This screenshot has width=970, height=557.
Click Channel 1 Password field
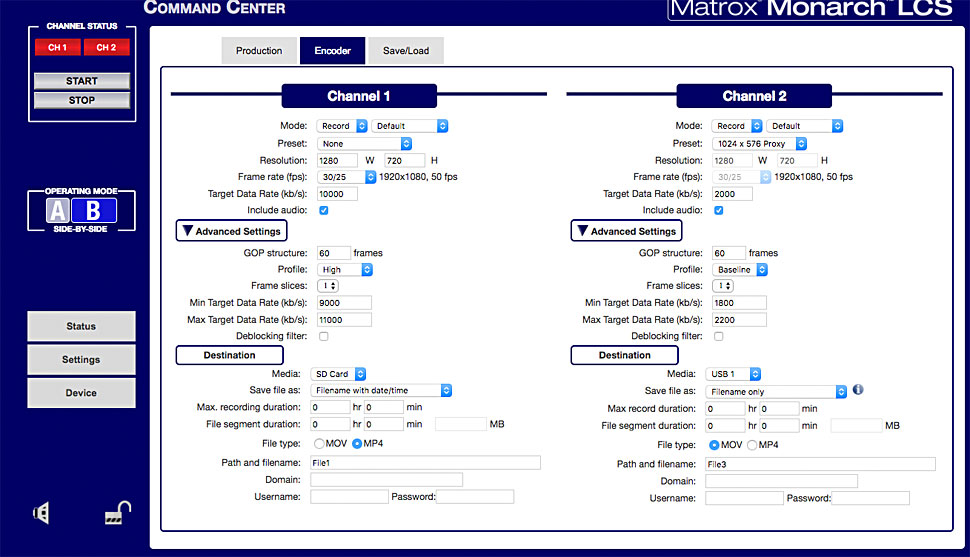click(475, 496)
